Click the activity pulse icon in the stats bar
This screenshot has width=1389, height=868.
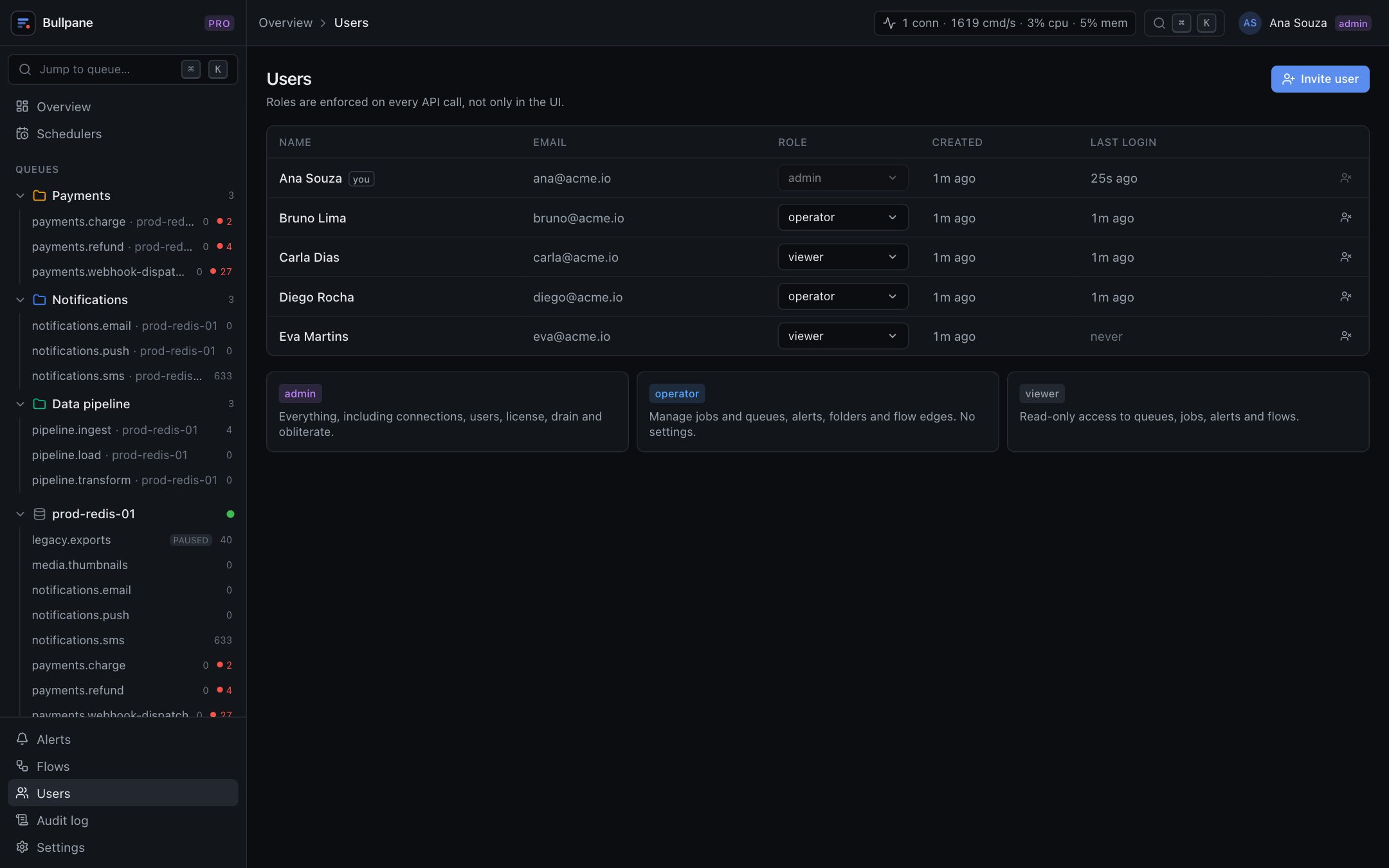(x=889, y=23)
